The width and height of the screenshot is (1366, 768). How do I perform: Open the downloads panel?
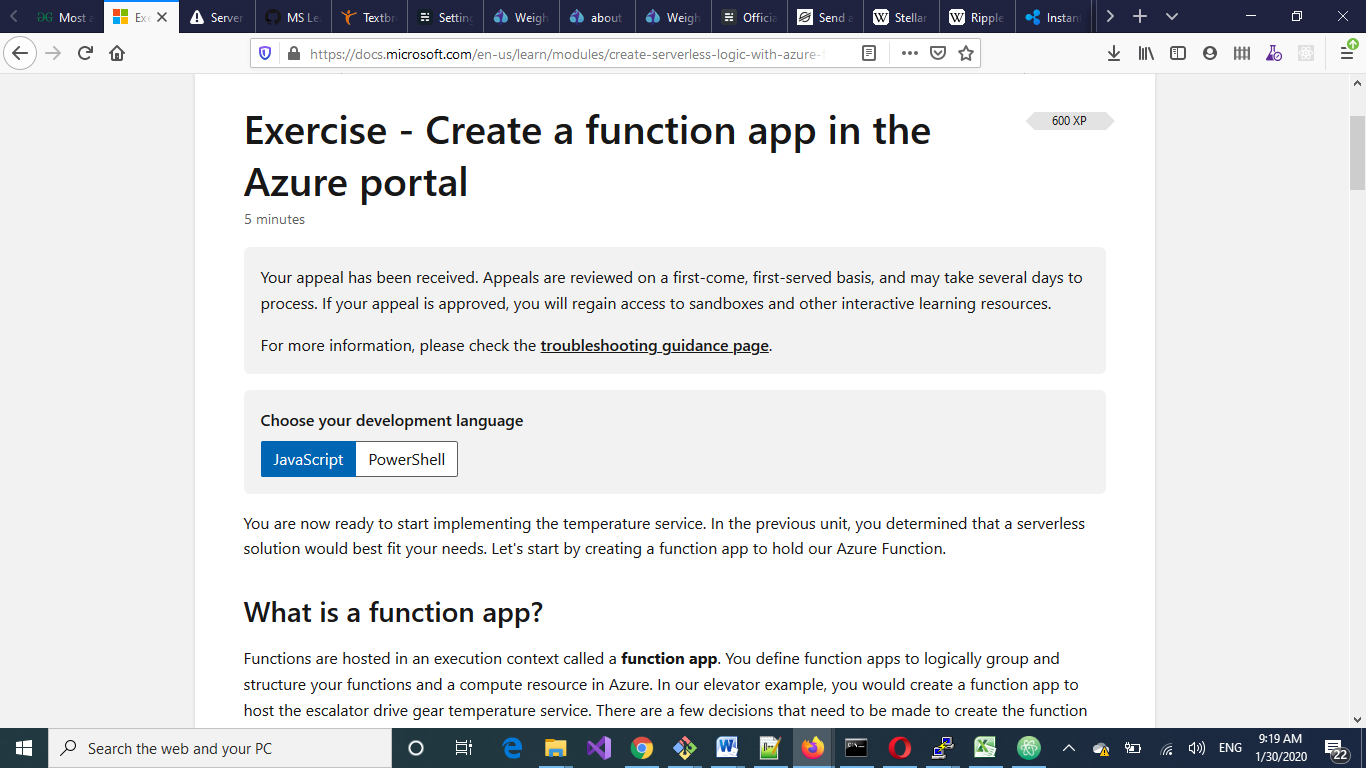(x=1114, y=53)
